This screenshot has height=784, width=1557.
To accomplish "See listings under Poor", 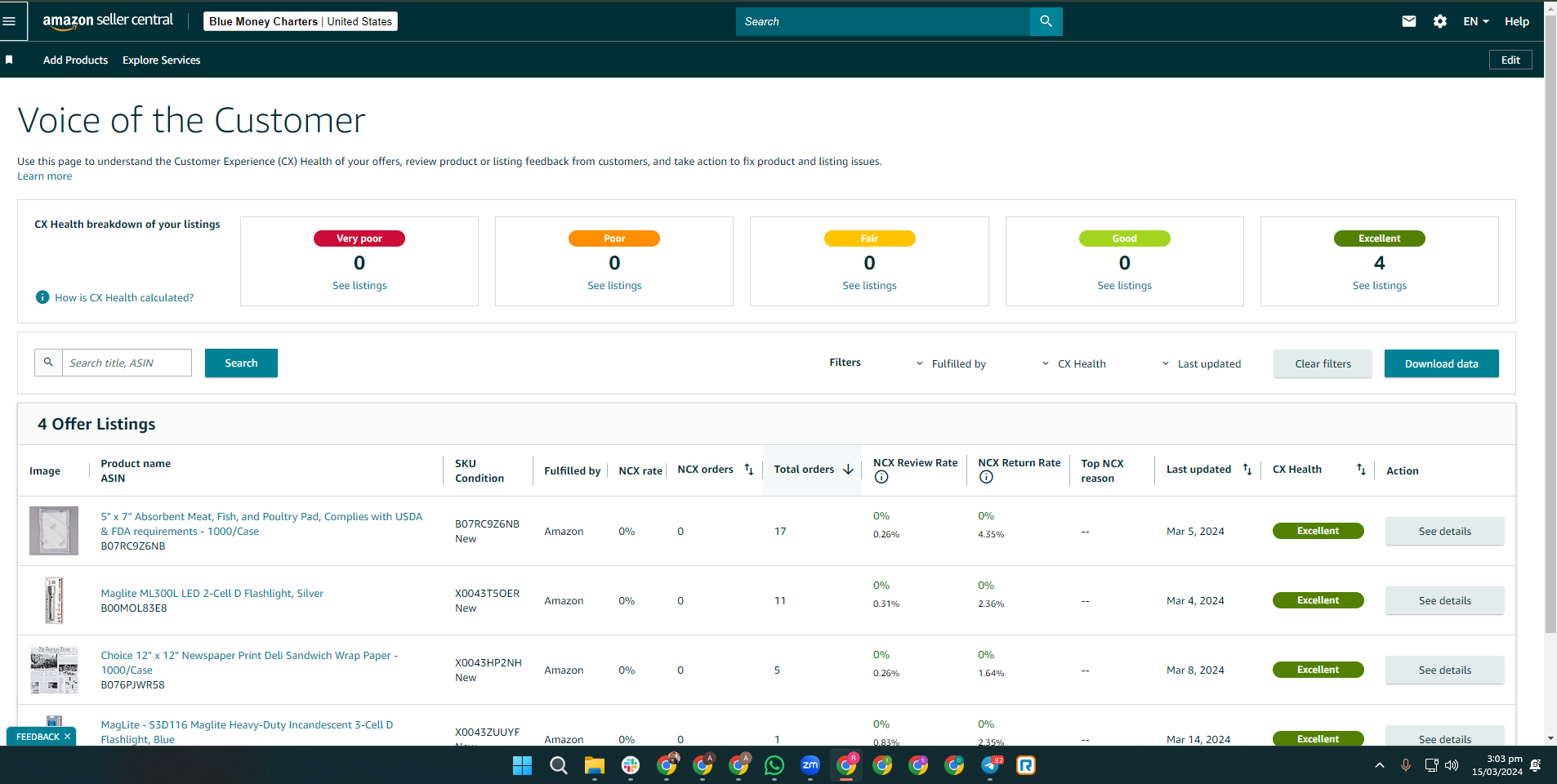I will (614, 285).
